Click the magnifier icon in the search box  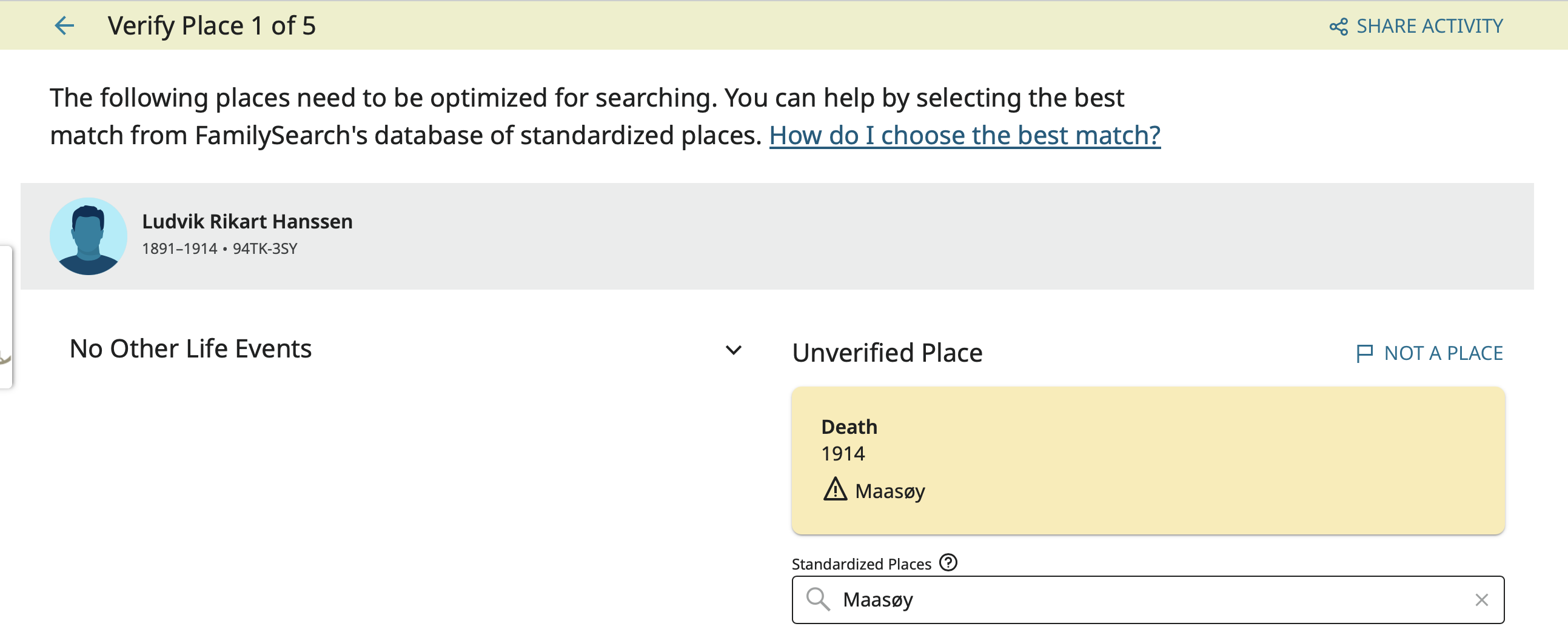click(x=817, y=599)
